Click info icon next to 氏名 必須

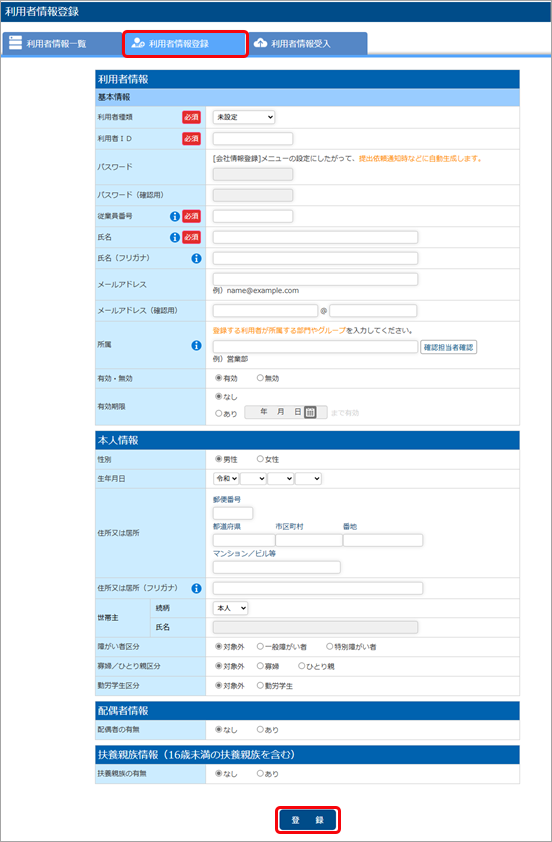click(x=175, y=237)
